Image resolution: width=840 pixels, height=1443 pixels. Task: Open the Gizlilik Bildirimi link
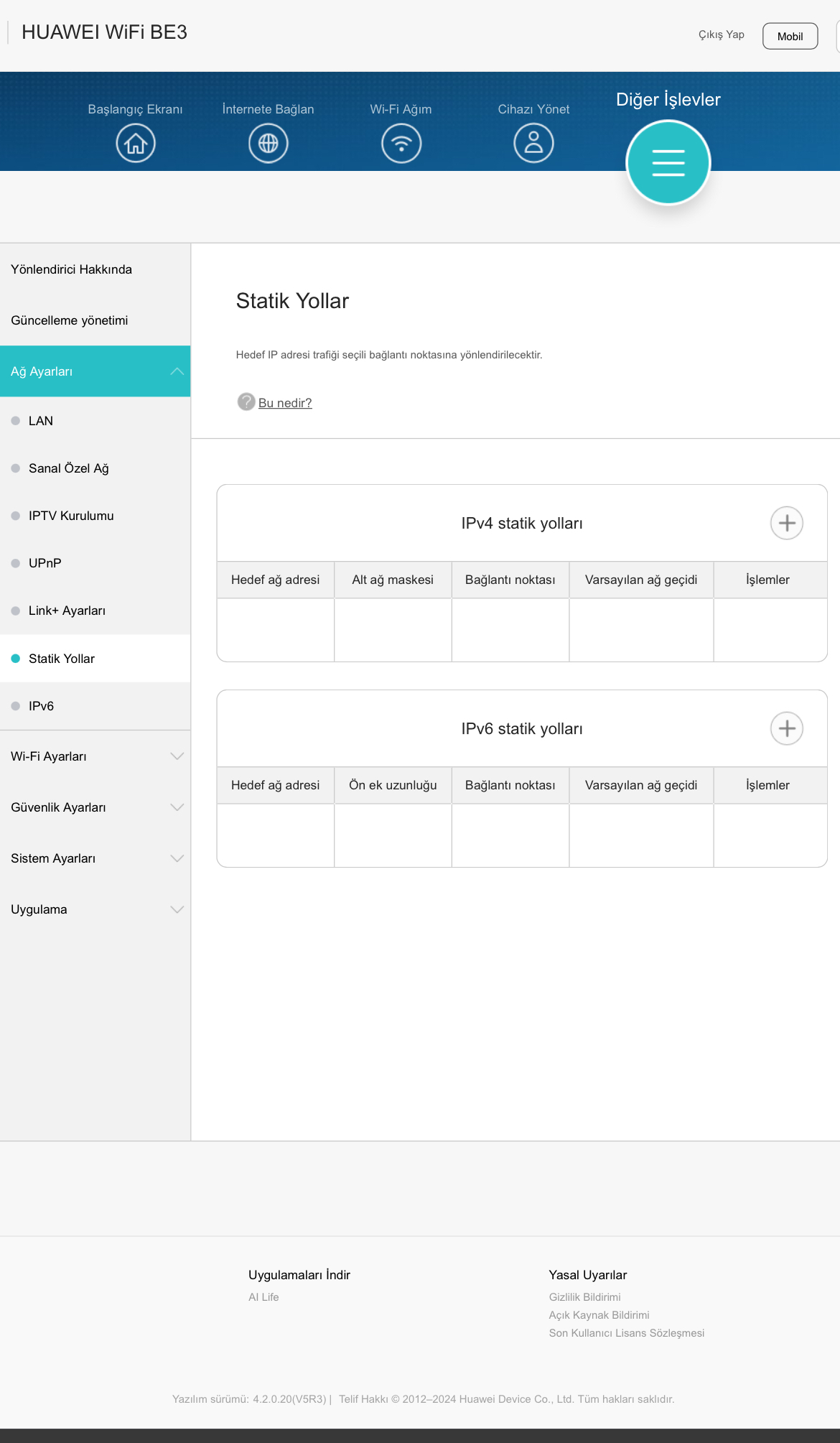tap(585, 1297)
